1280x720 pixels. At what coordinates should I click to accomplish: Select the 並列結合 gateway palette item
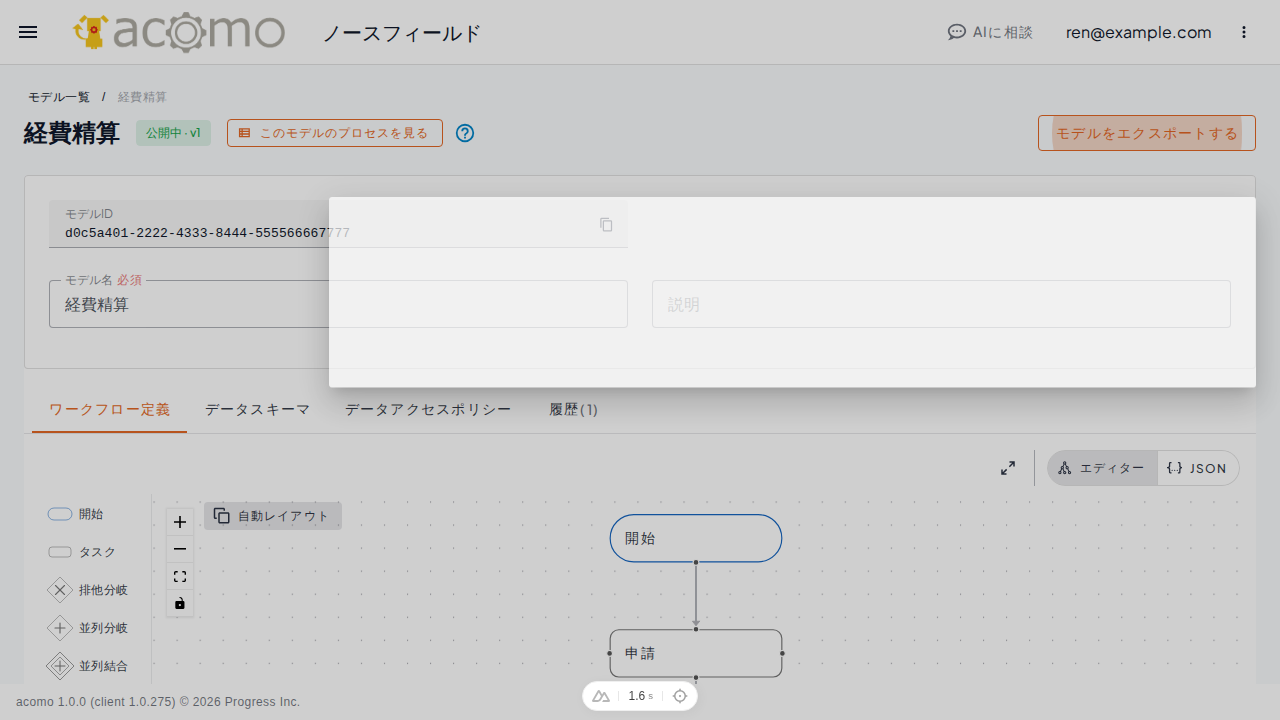point(87,666)
